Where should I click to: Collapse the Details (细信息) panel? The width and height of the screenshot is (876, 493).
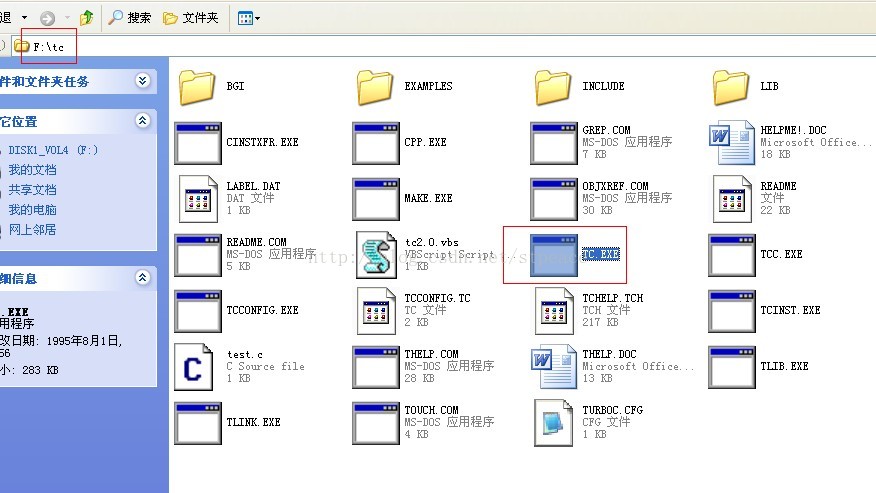(x=142, y=278)
